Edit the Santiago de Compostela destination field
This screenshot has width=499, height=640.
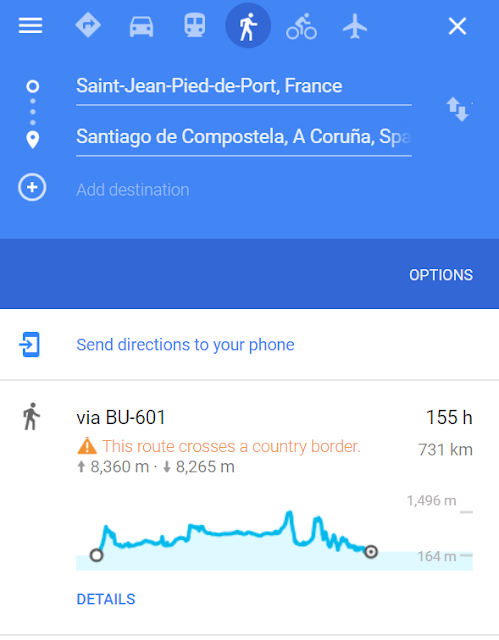pos(244,138)
